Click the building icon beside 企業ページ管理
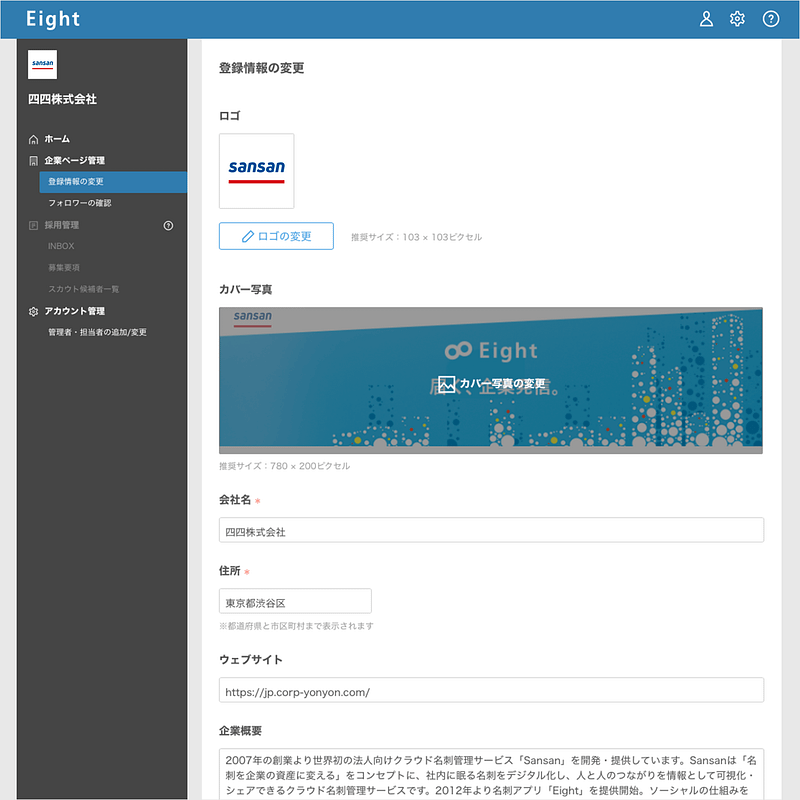Screen dimensions: 800x800 click(34, 161)
